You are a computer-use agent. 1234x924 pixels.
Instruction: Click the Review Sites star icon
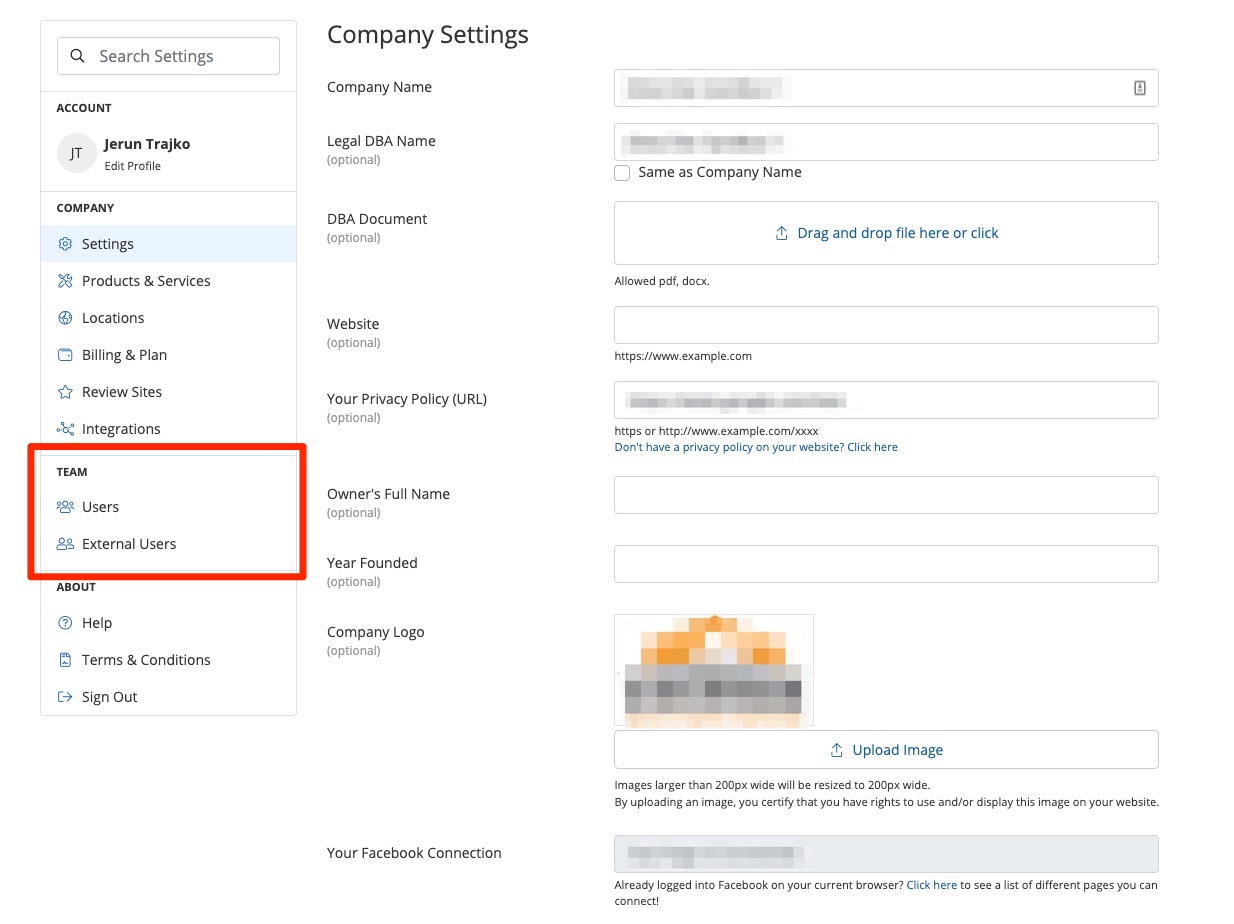click(x=65, y=392)
